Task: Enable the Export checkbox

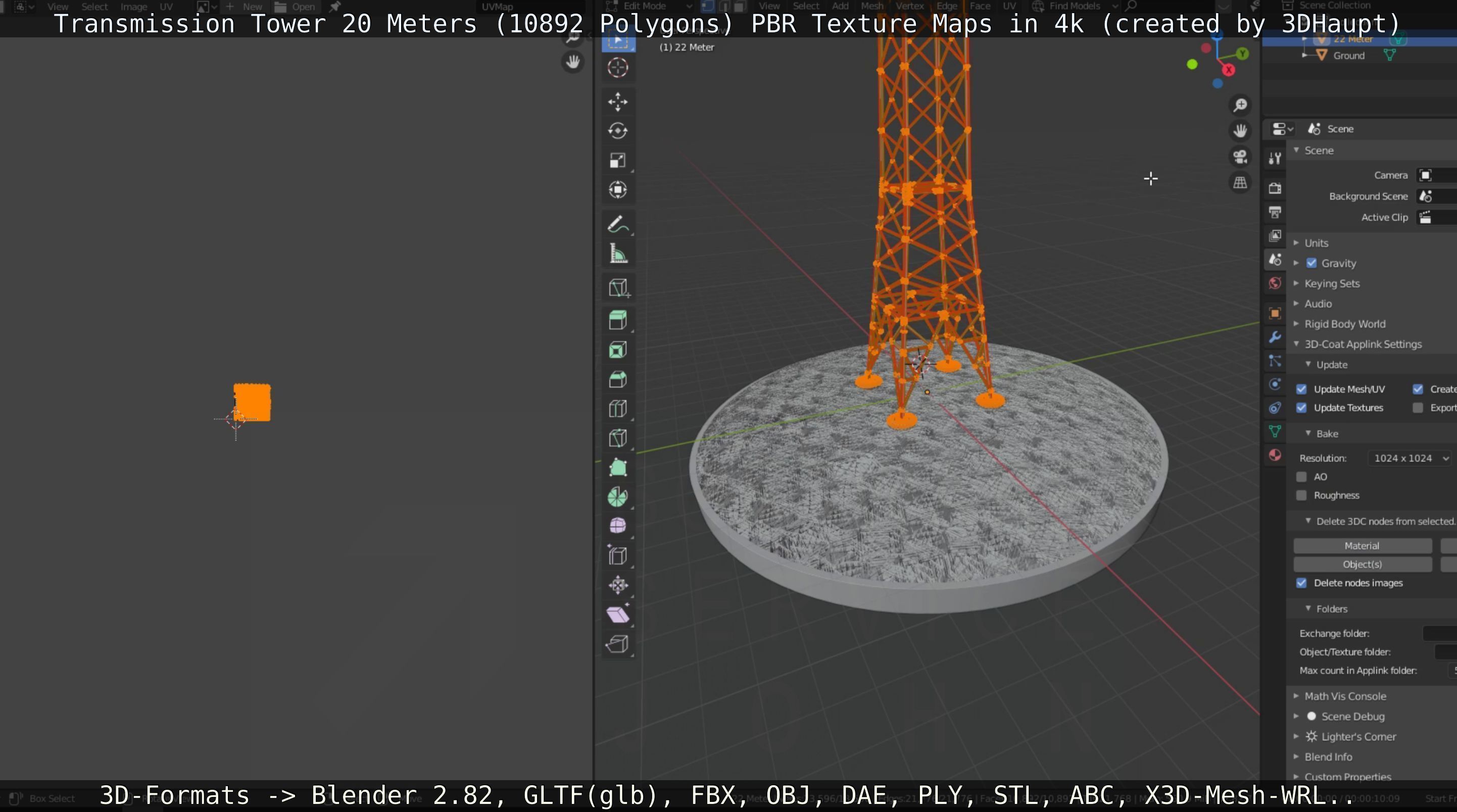Action: (x=1418, y=408)
